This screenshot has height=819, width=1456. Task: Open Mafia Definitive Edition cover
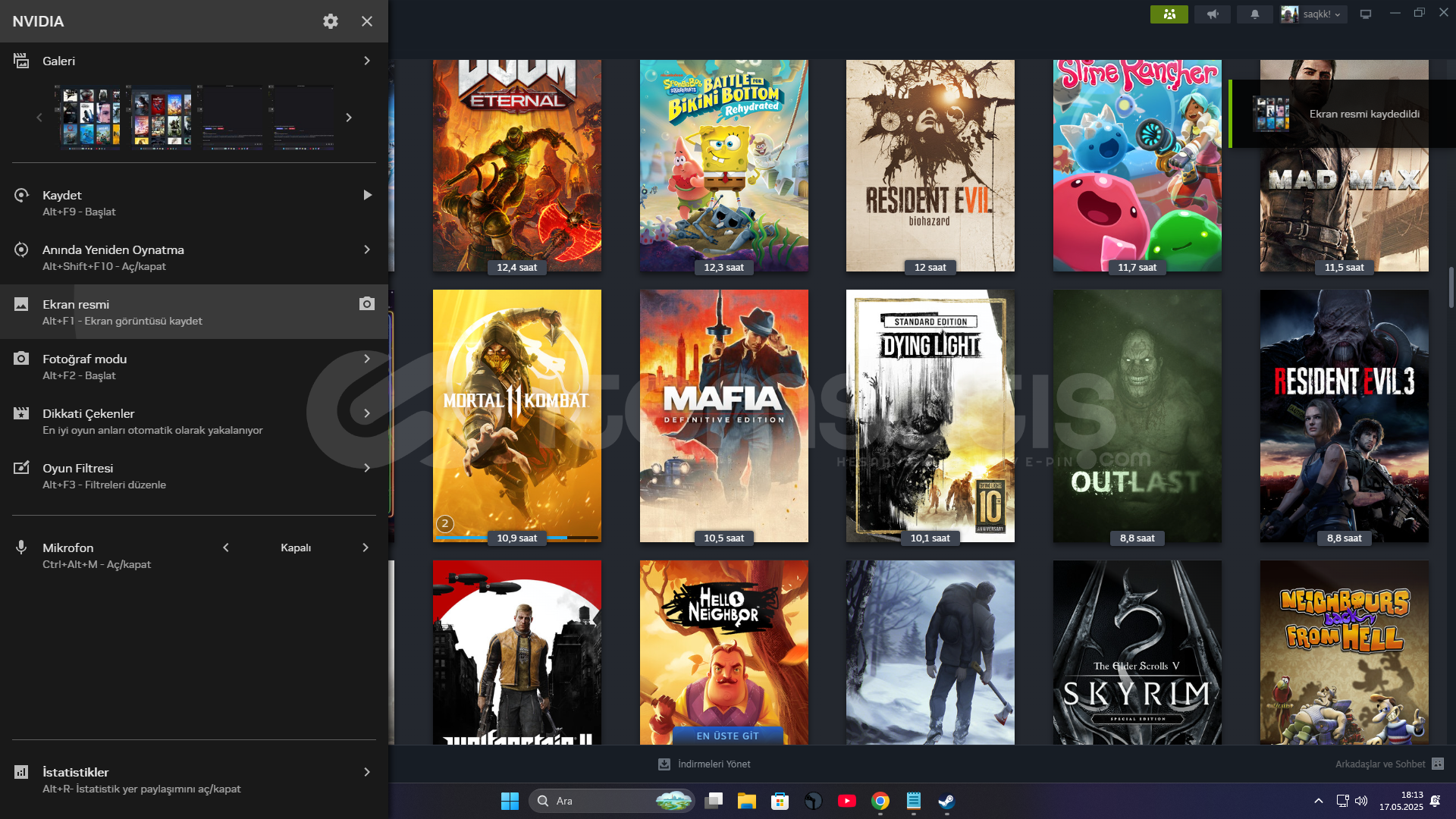click(x=724, y=416)
